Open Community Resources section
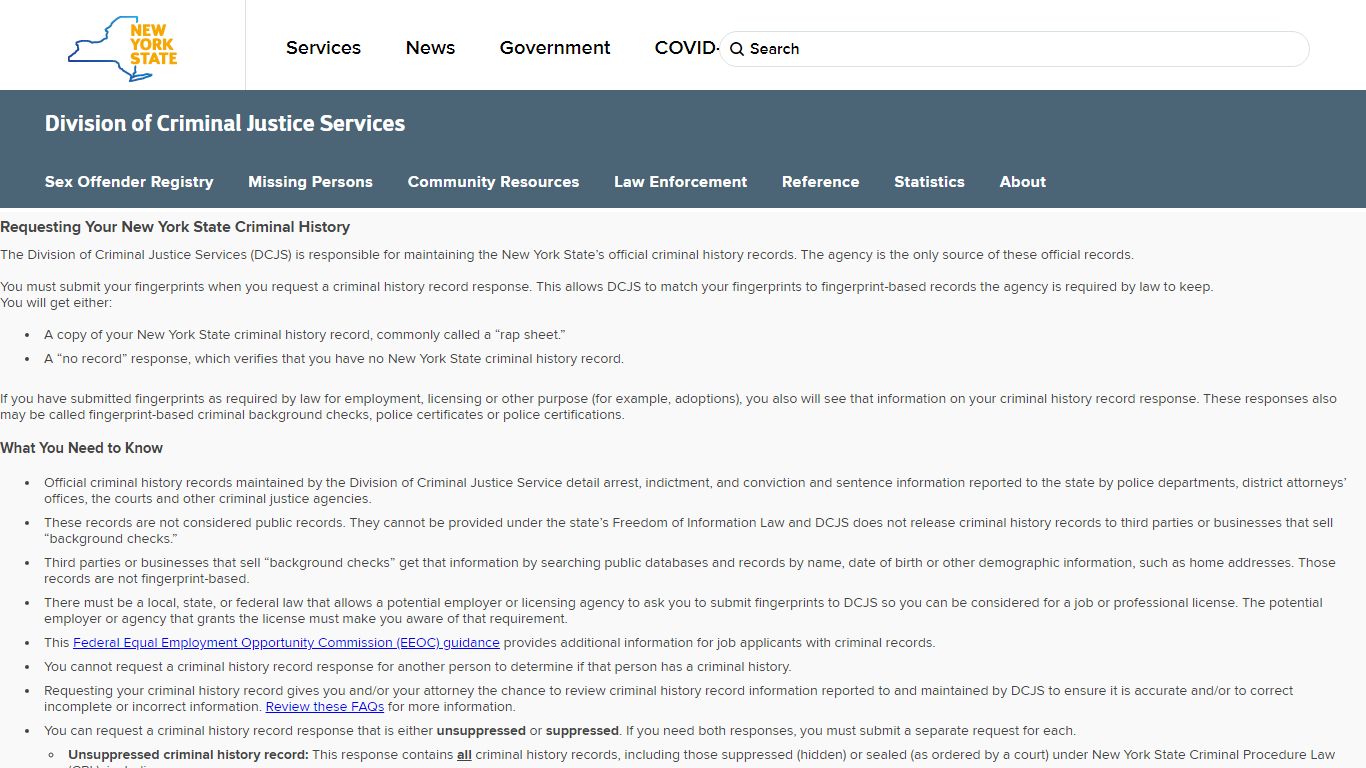Viewport: 1366px width, 768px height. pos(493,182)
